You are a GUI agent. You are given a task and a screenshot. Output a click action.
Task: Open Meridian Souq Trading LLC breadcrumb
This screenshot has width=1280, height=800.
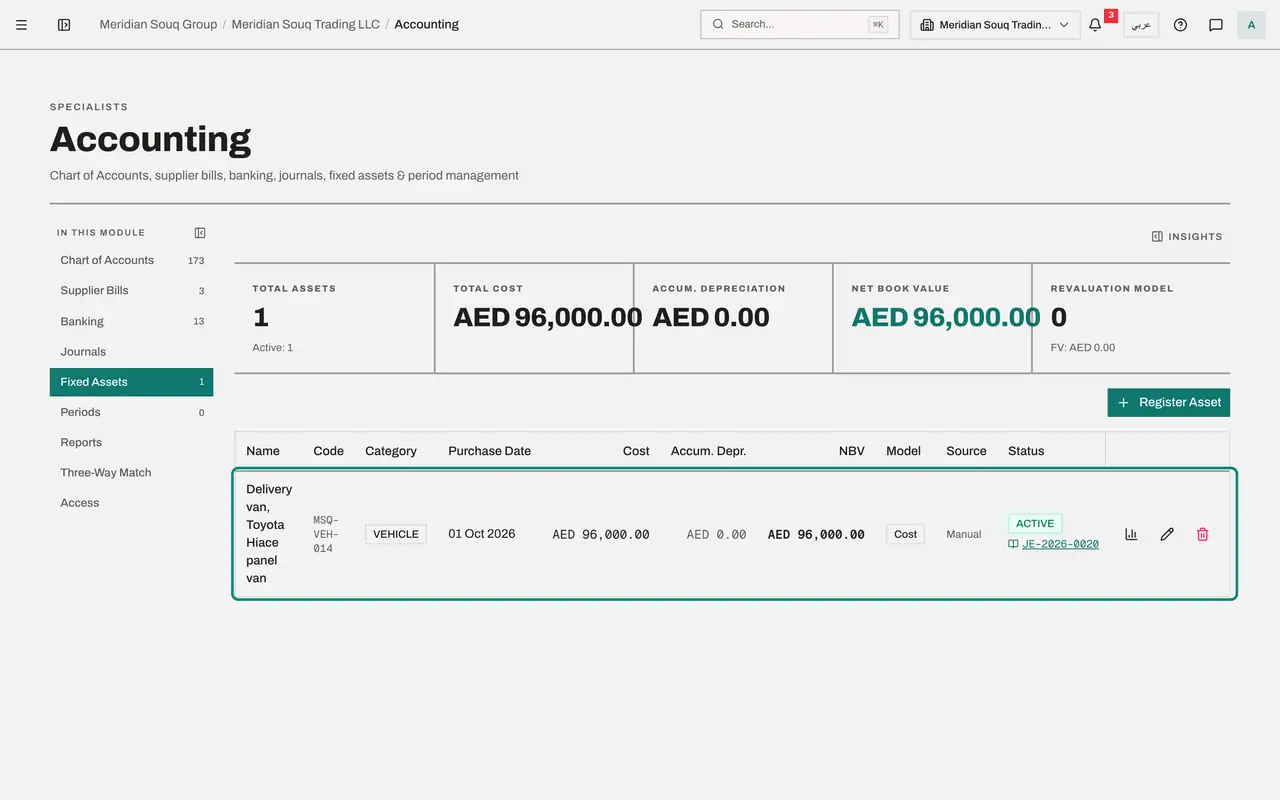(306, 25)
